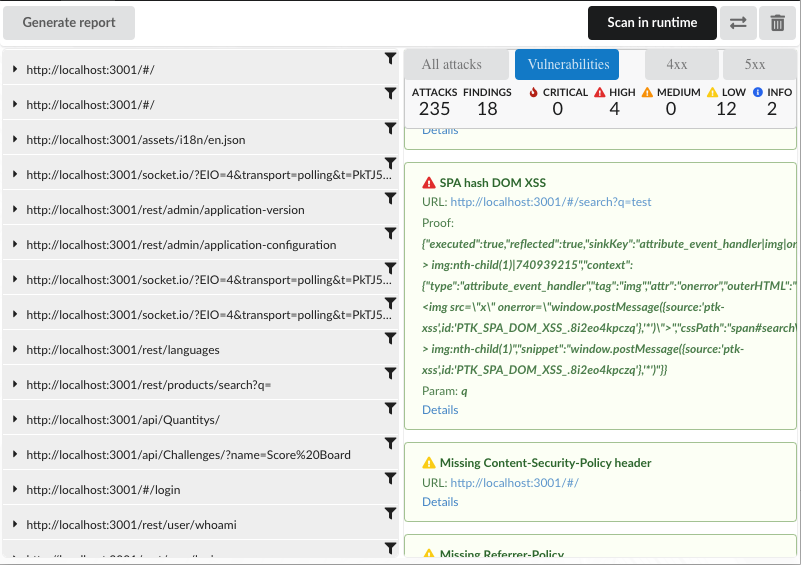Open the 4xx tab

click(x=679, y=65)
